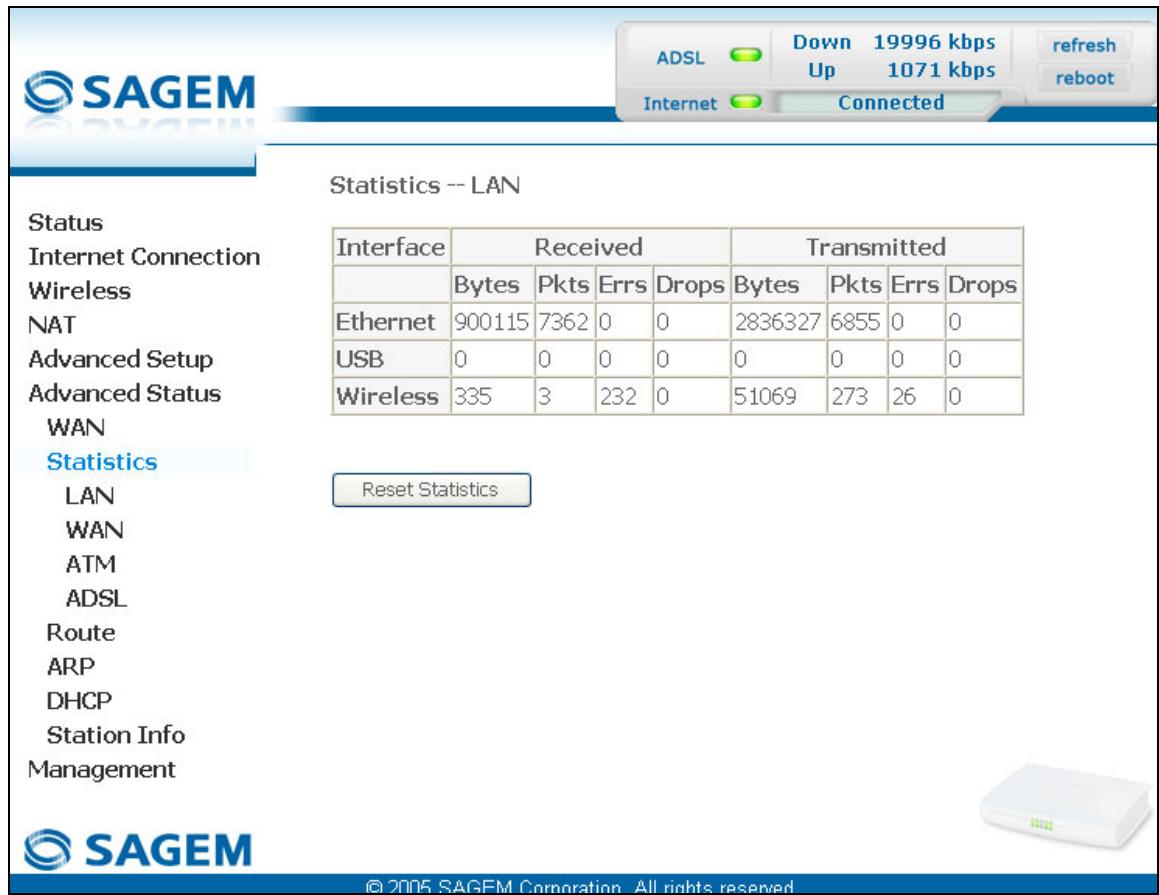This screenshot has width=1159, height=895.
Task: Click the USB row label
Action: (359, 359)
